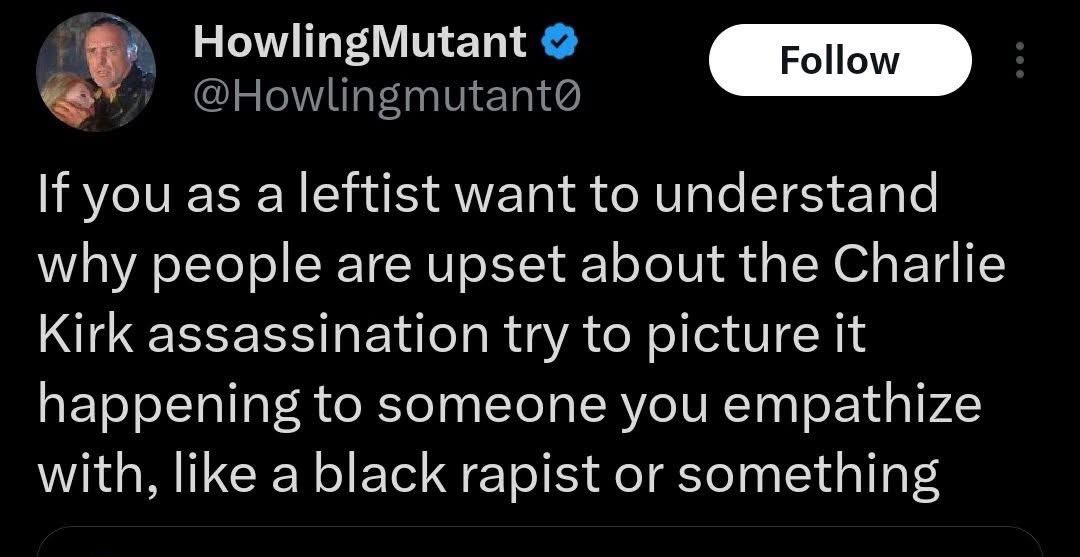Click the word "something" ending the tweet
Screen dimensions: 1080x557
pyautogui.click(x=808, y=476)
